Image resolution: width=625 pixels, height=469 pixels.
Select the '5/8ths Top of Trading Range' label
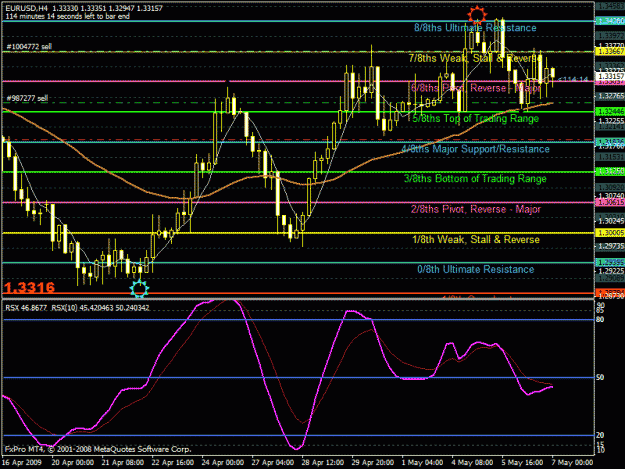coord(476,118)
